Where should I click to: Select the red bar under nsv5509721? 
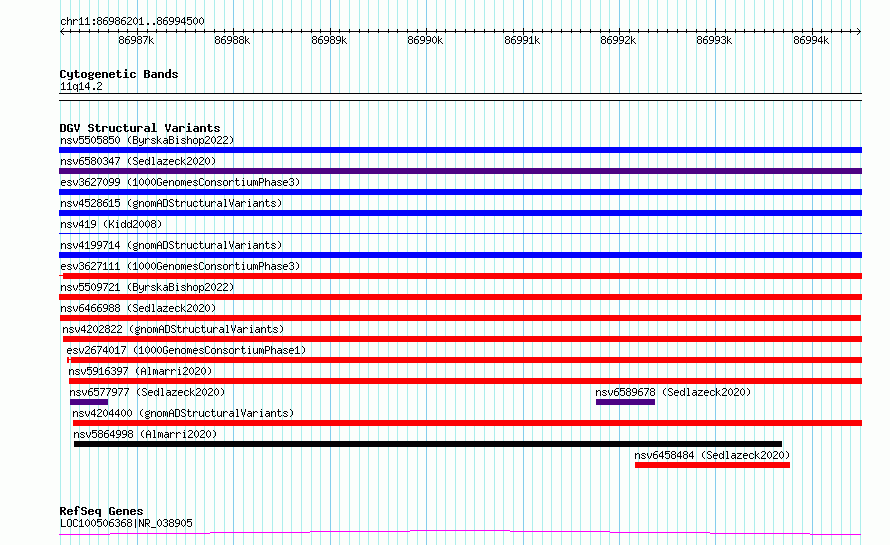click(460, 297)
